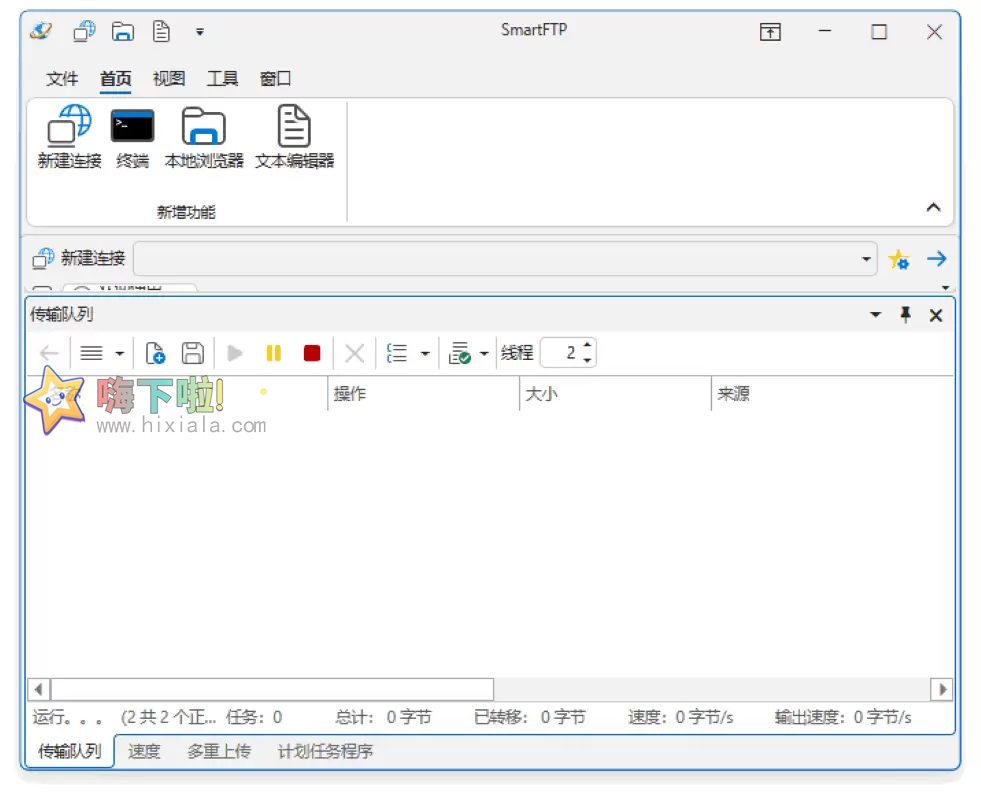Switch to the 视图 ribbon tab

tap(168, 78)
